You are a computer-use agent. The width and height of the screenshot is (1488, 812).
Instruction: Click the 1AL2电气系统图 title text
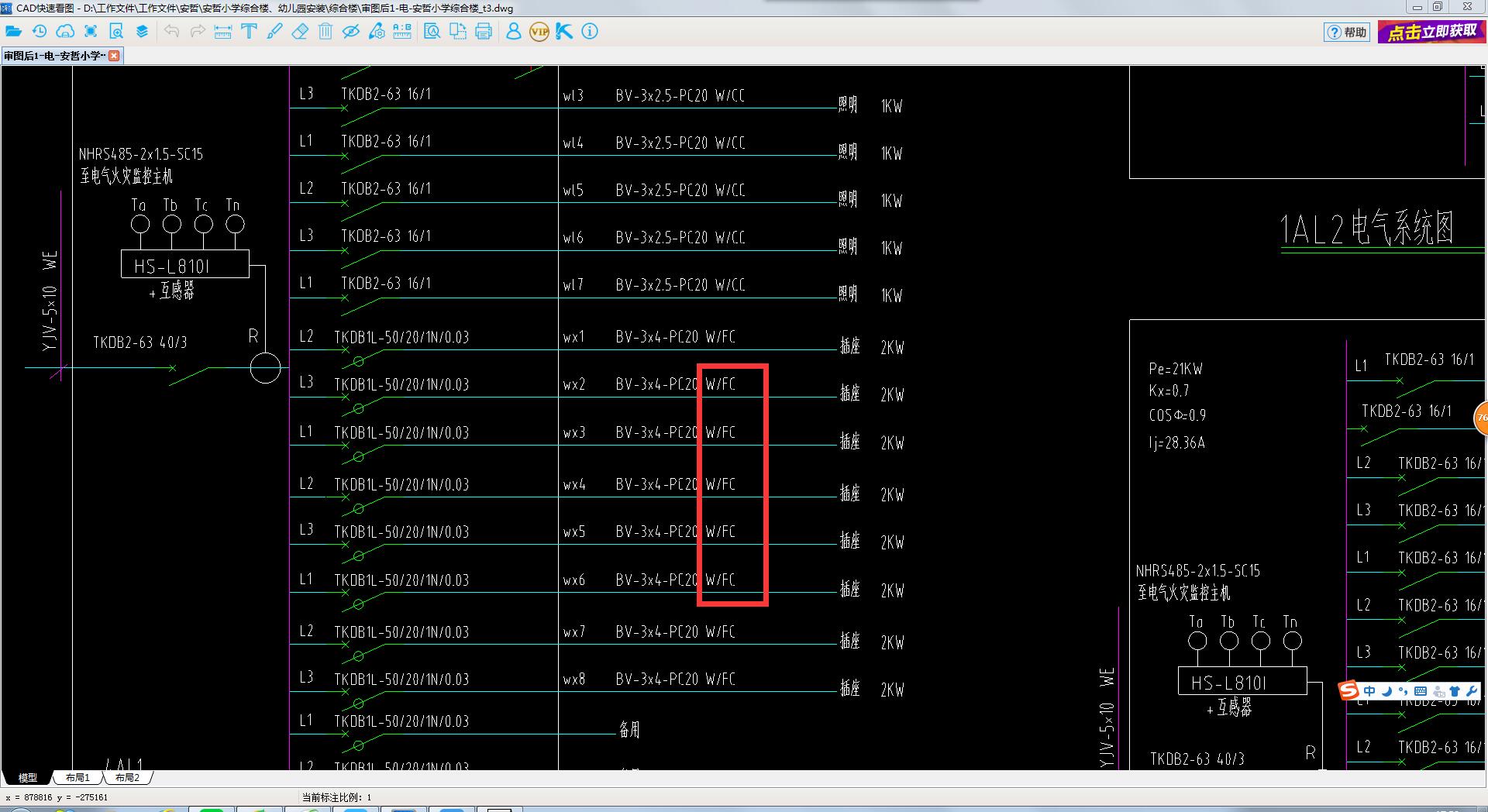point(1366,229)
